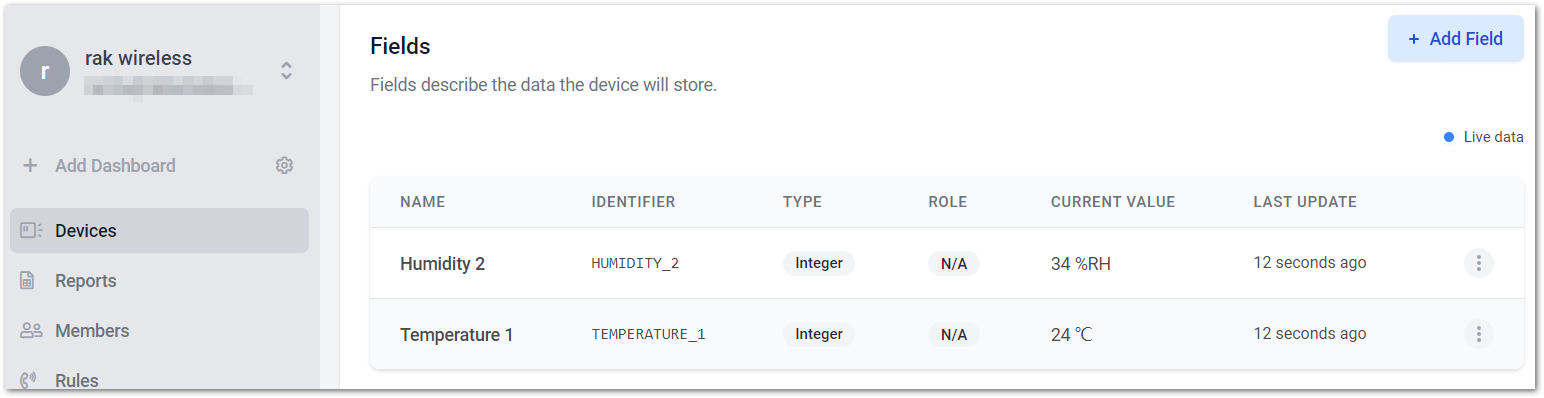
Task: Click the Members people icon
Action: coord(31,331)
